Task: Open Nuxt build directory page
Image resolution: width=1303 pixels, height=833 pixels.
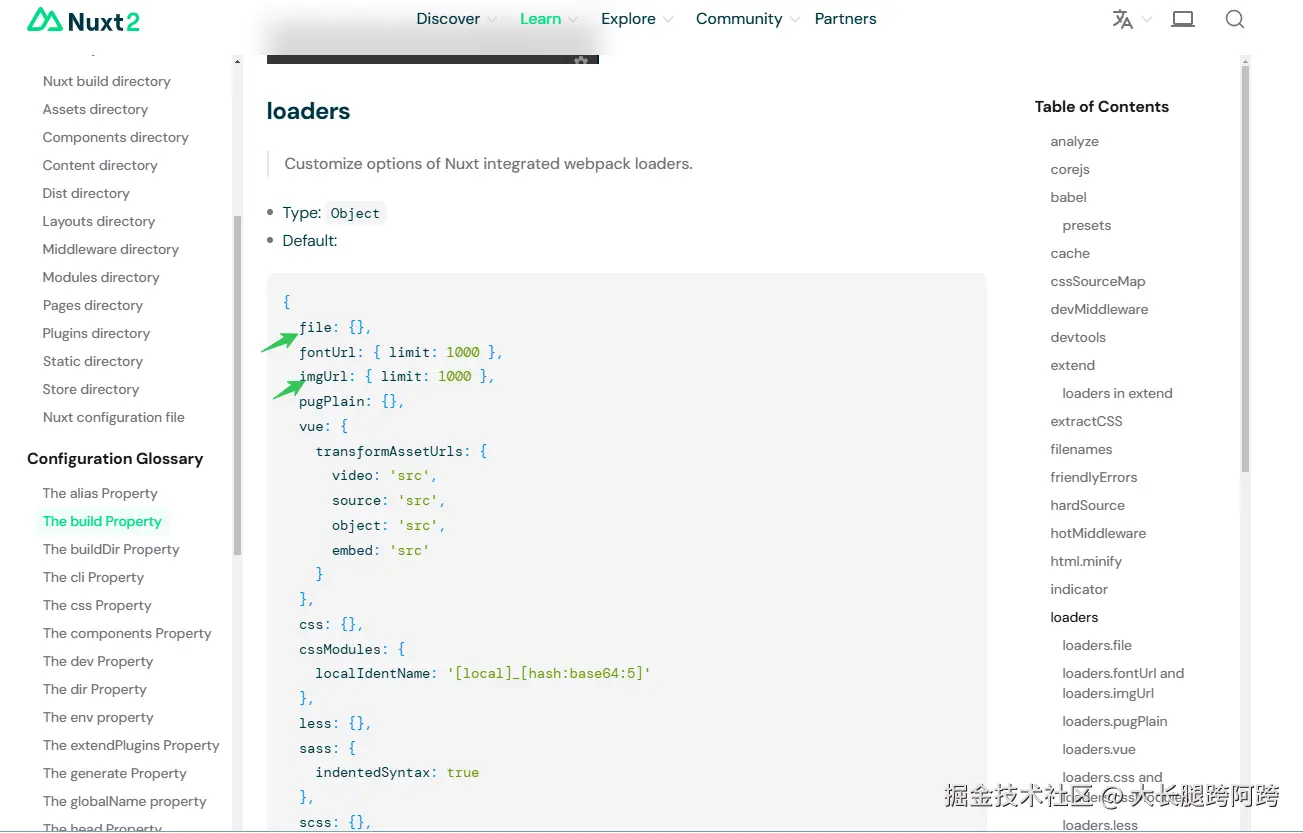Action: tap(106, 81)
